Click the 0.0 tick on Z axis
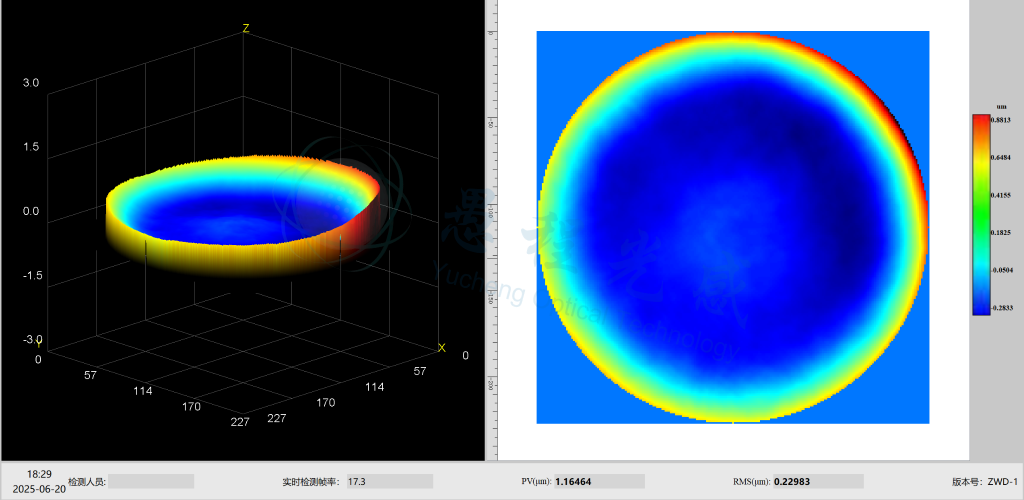The image size is (1024, 500). (x=31, y=211)
